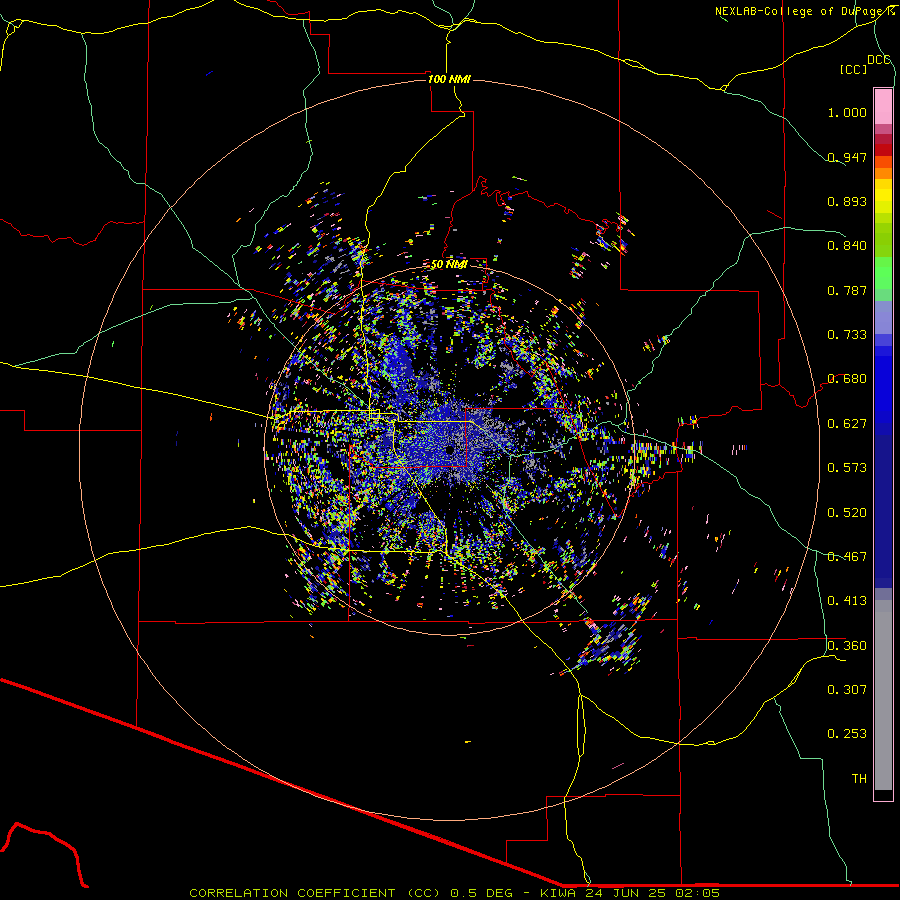Click the 1.000 value on the color scale
The width and height of the screenshot is (900, 900).
[x=847, y=112]
